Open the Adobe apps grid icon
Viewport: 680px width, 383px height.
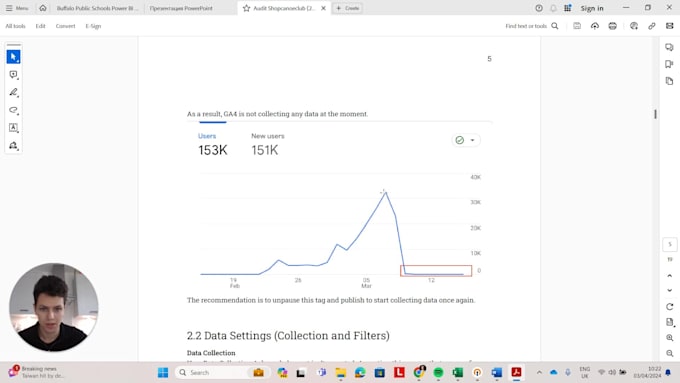click(567, 8)
